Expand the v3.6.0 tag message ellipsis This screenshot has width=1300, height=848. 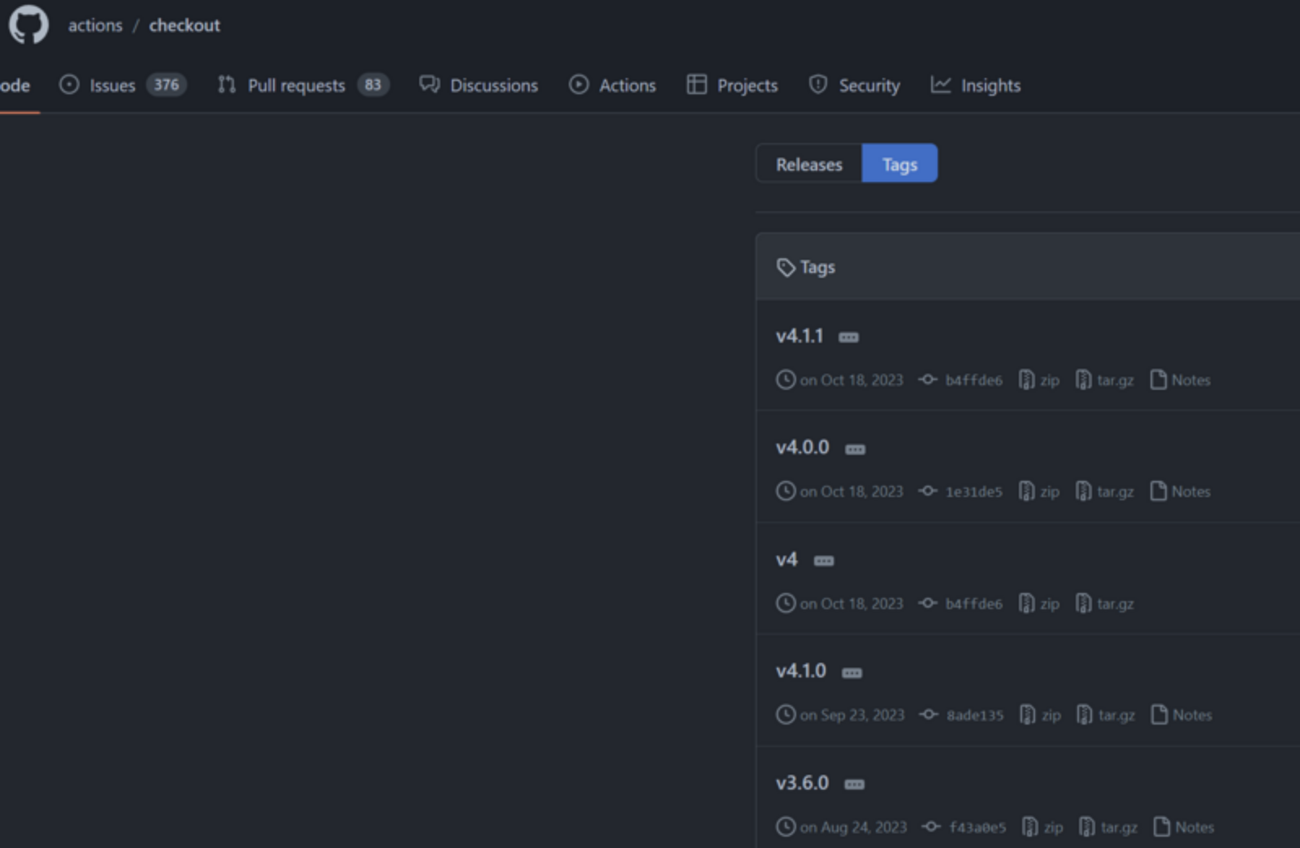(x=855, y=785)
